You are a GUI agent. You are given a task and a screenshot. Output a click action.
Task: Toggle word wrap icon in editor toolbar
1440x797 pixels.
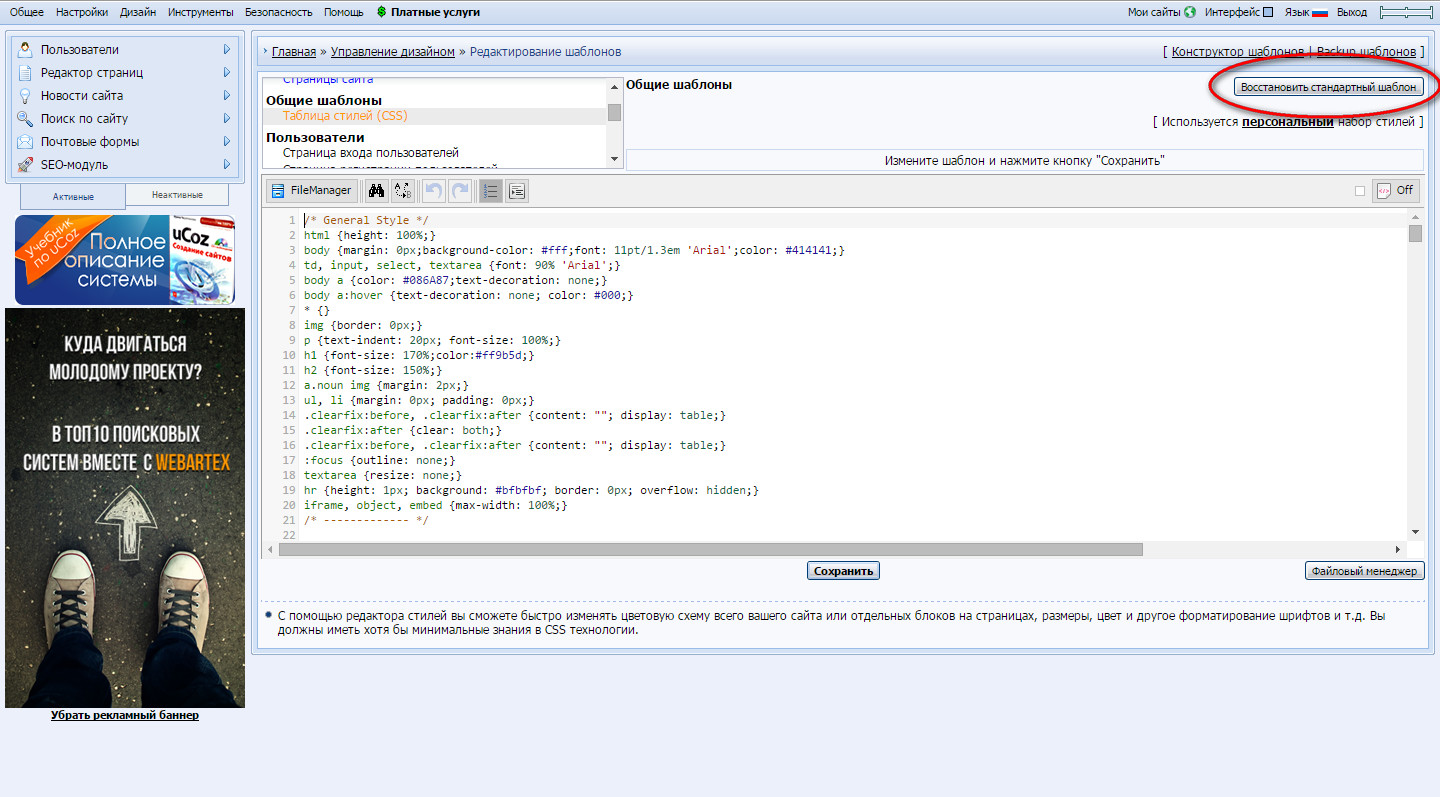click(x=516, y=190)
